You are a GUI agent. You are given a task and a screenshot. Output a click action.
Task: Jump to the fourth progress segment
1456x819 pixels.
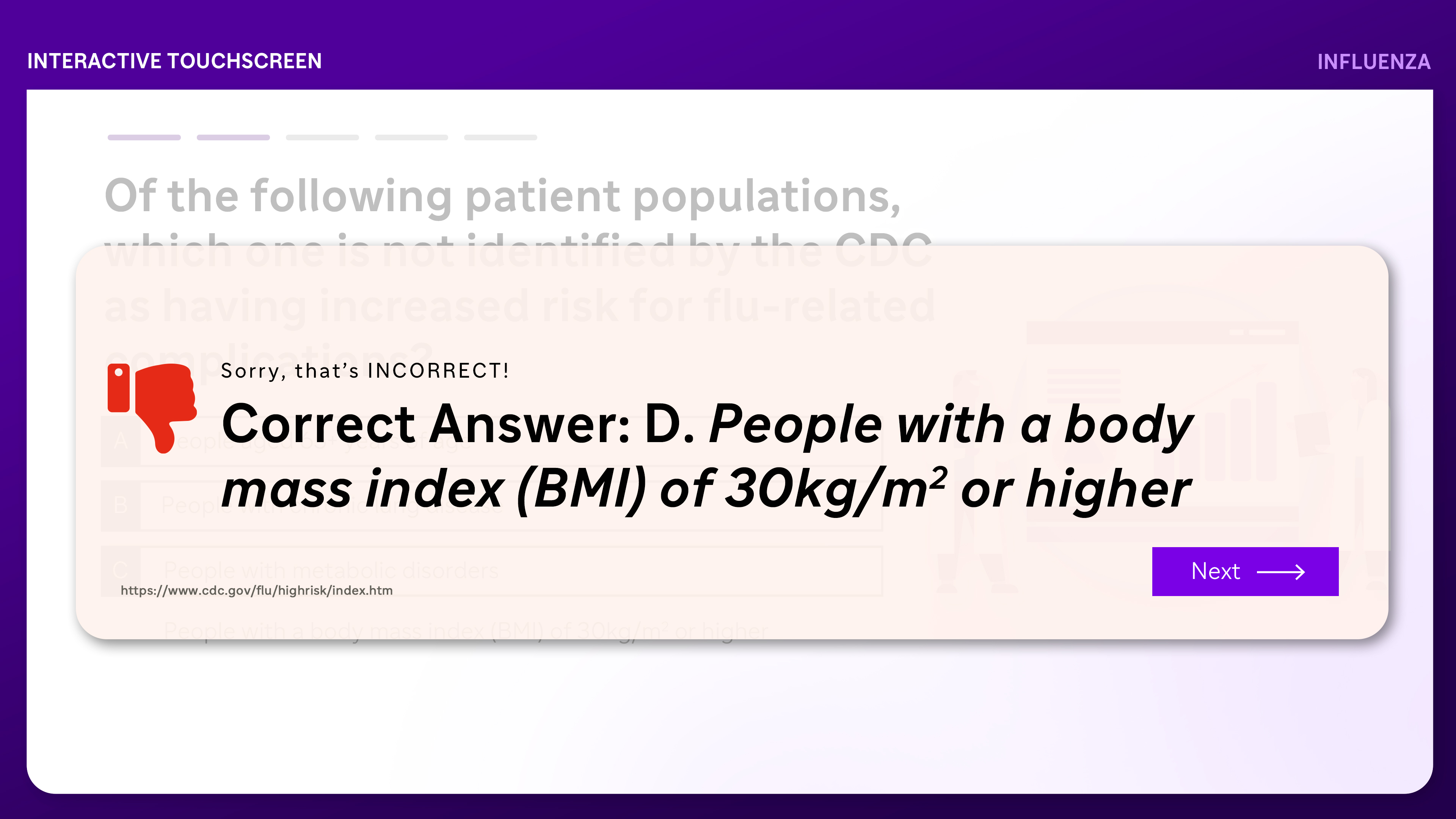[411, 137]
